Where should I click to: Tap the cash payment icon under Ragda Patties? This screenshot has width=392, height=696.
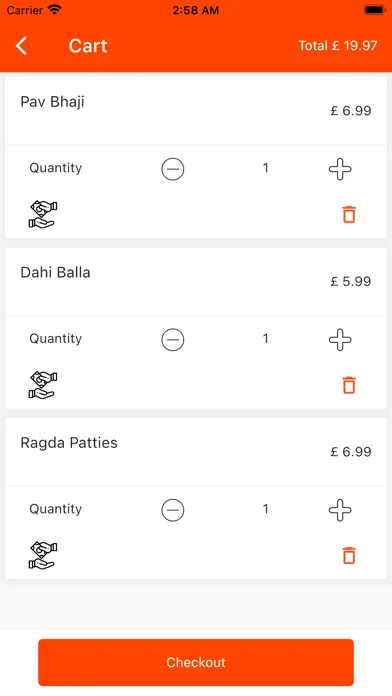43,556
